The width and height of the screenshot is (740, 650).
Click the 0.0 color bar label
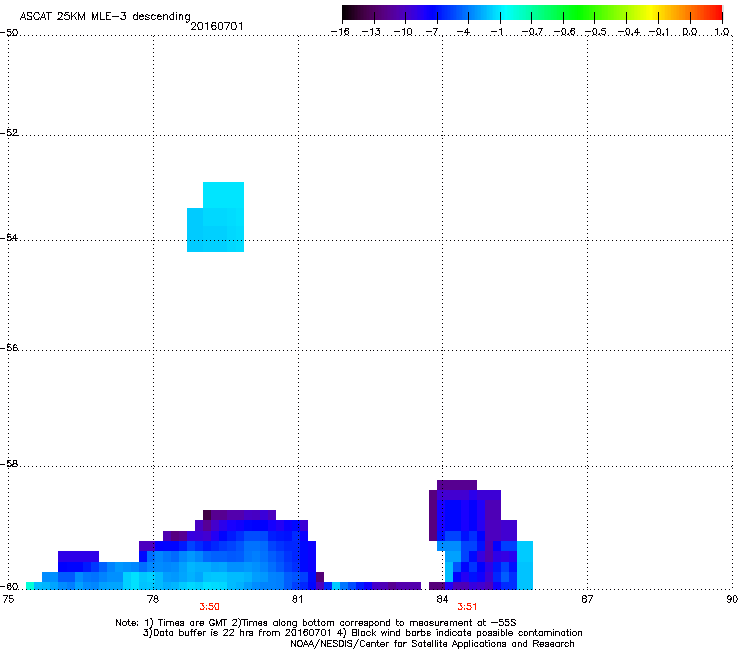[x=690, y=32]
